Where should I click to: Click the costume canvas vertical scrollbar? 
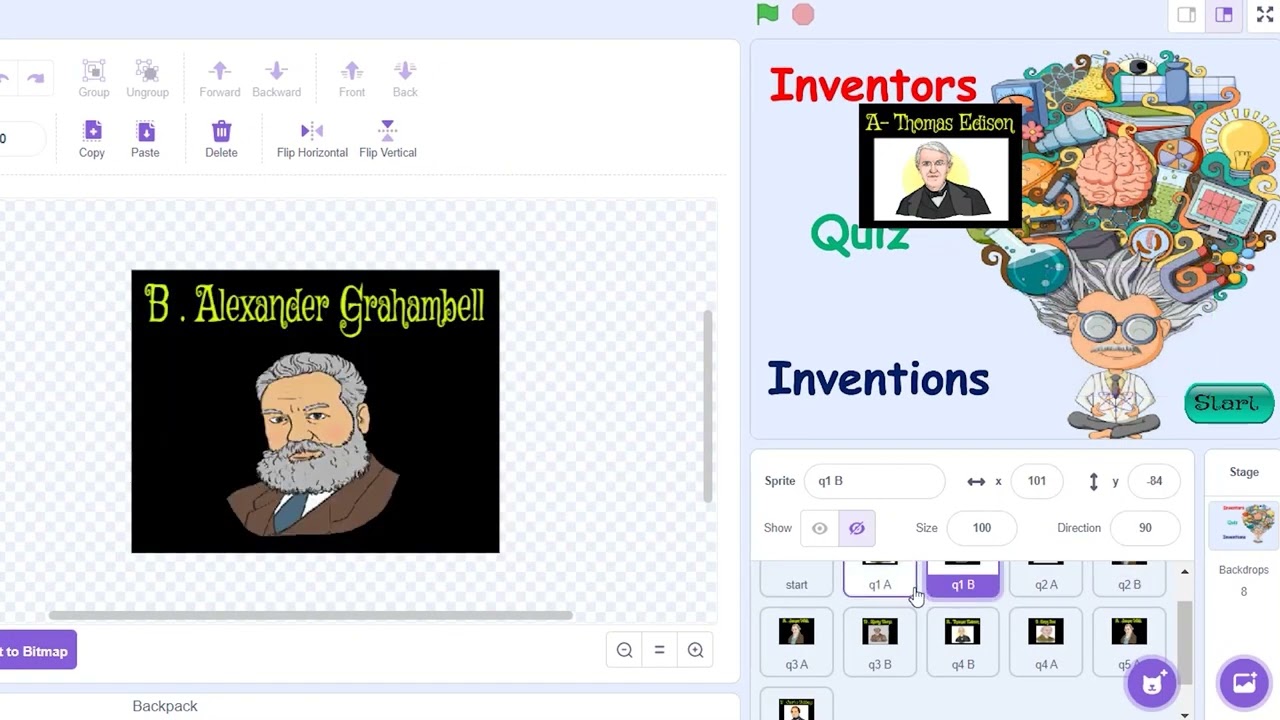pos(708,405)
